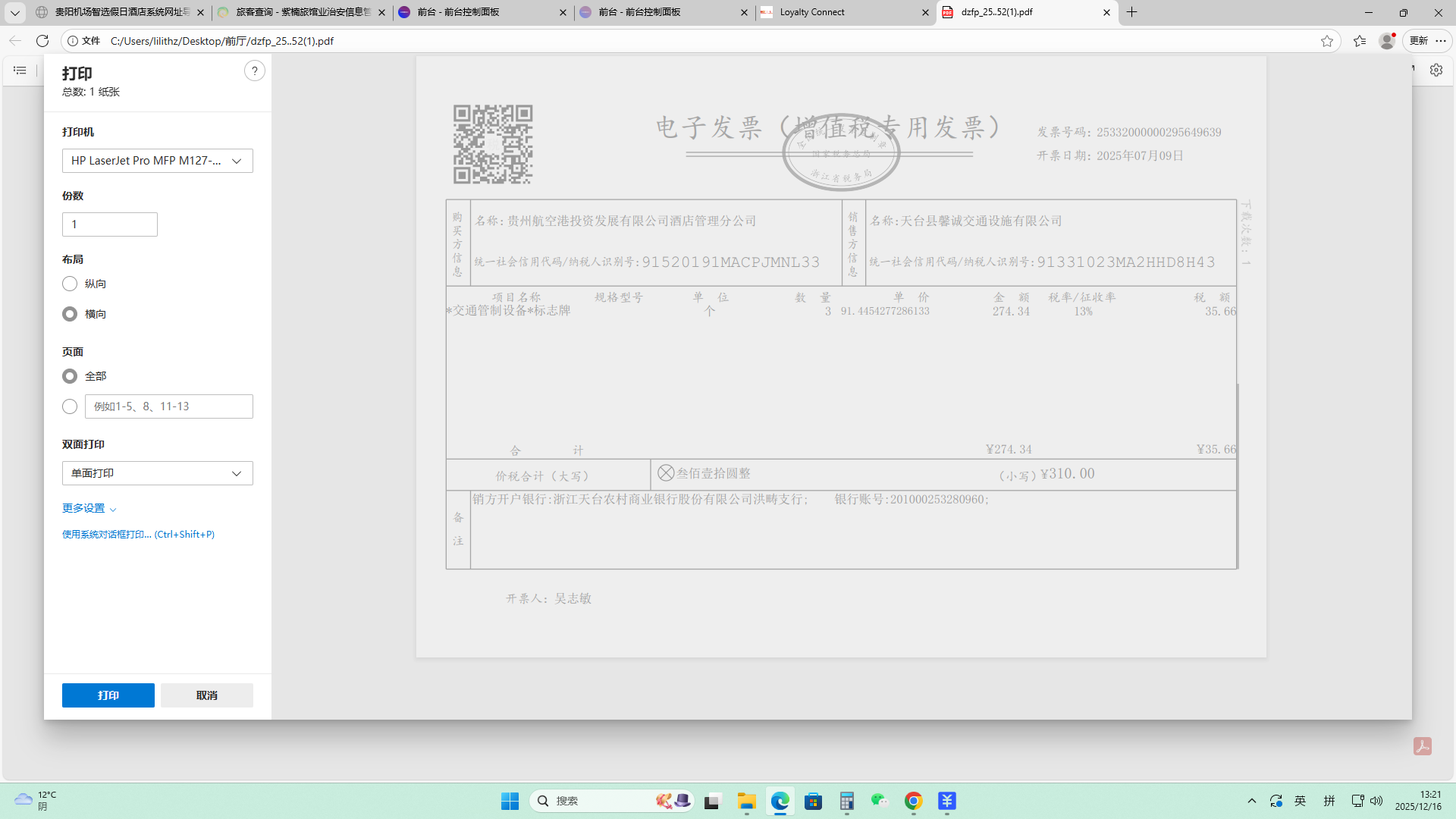
Task: Click the system dialog print link
Action: [138, 535]
